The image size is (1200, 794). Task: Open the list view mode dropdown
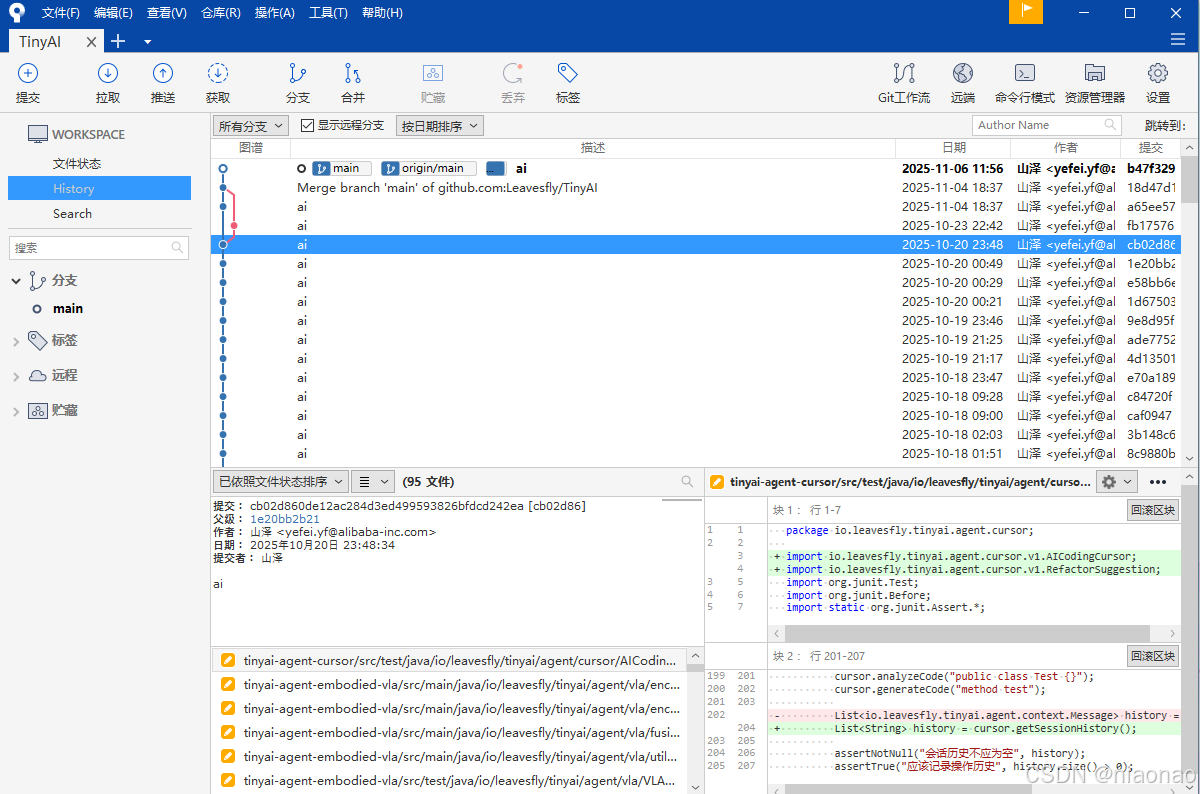click(374, 481)
